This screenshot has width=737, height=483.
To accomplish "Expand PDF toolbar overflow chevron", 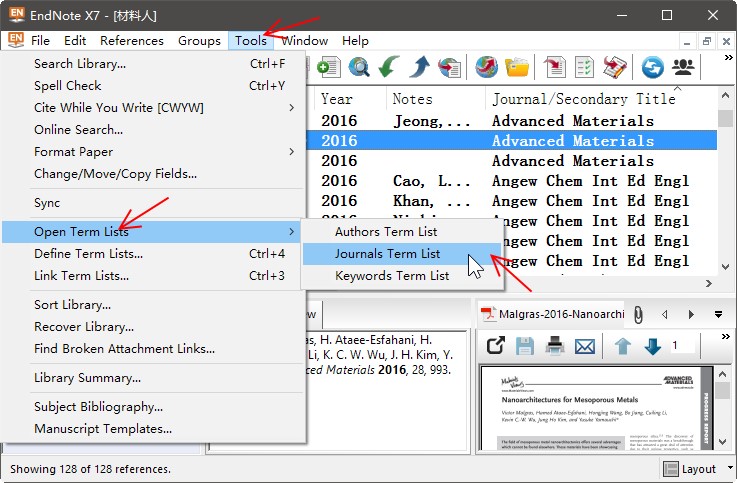I will click(725, 336).
